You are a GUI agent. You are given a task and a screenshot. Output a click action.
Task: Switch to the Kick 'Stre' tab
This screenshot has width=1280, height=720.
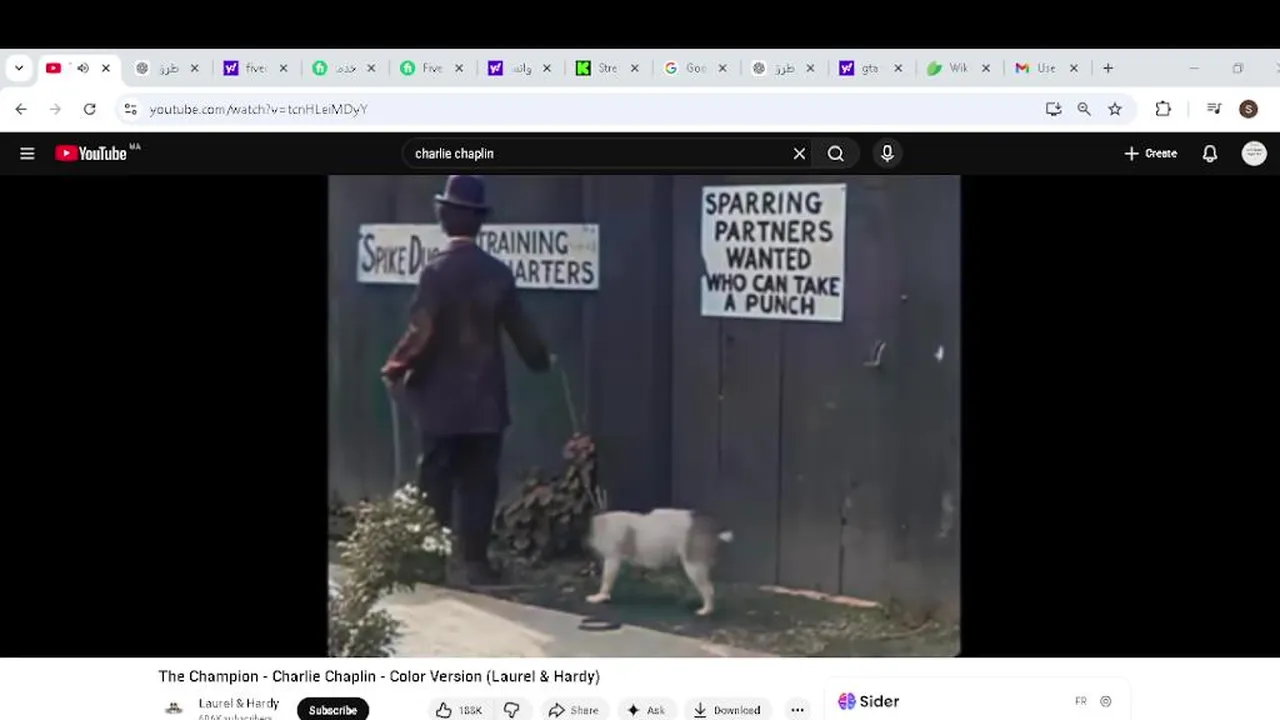click(x=608, y=68)
